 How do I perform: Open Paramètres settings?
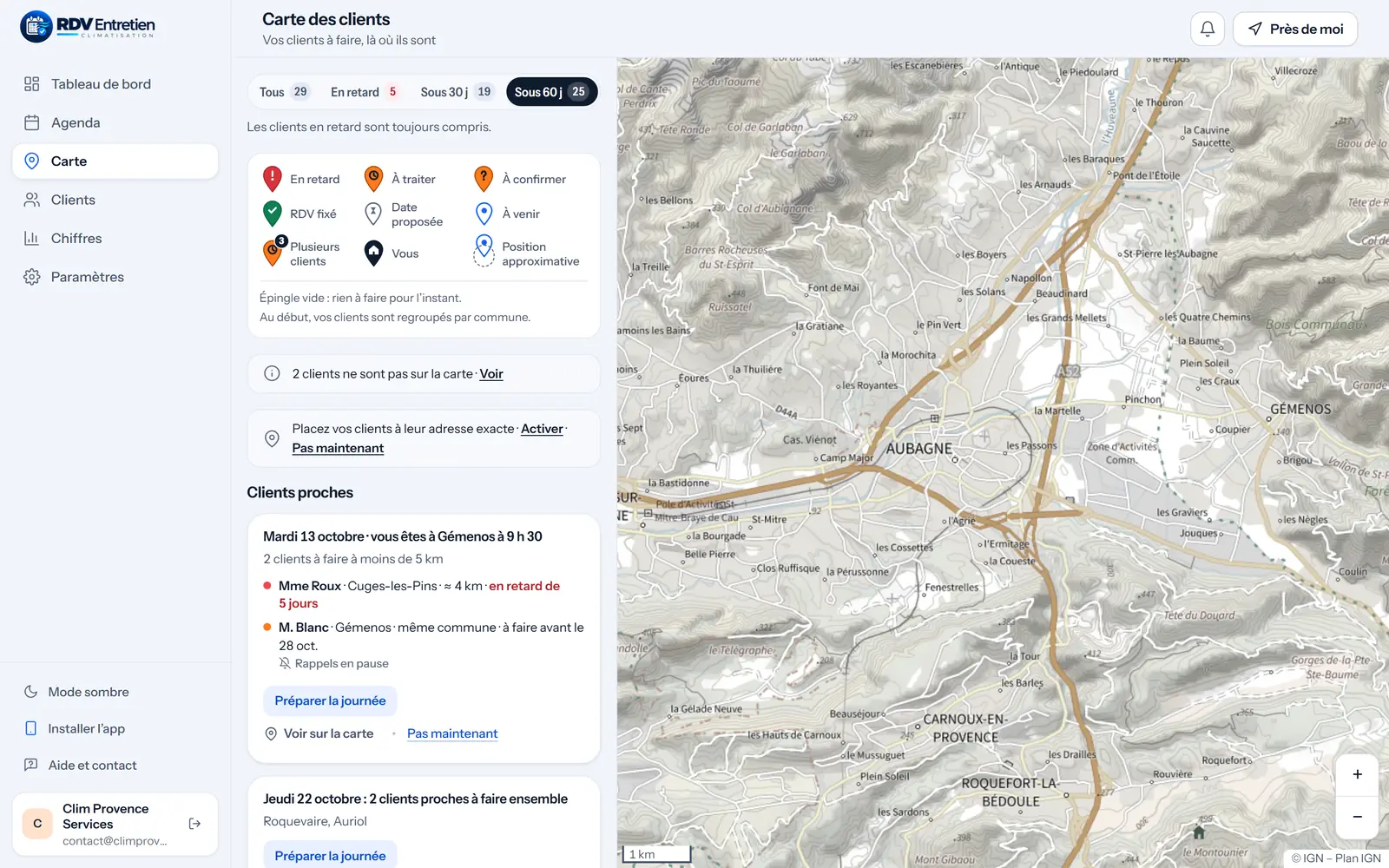pyautogui.click(x=115, y=277)
